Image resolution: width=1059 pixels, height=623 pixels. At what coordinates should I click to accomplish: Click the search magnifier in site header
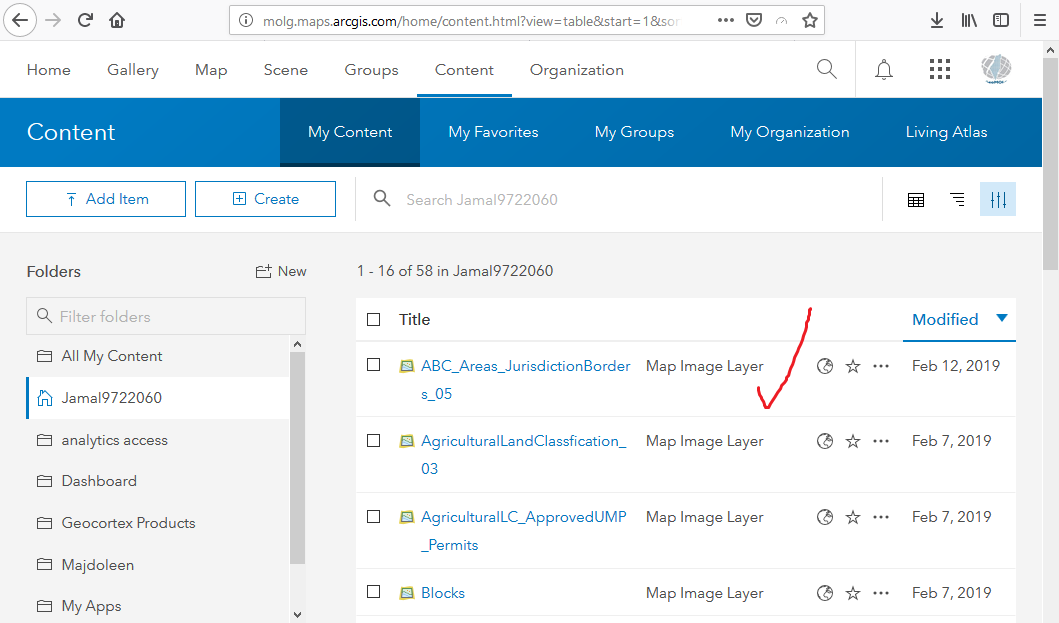pos(826,69)
